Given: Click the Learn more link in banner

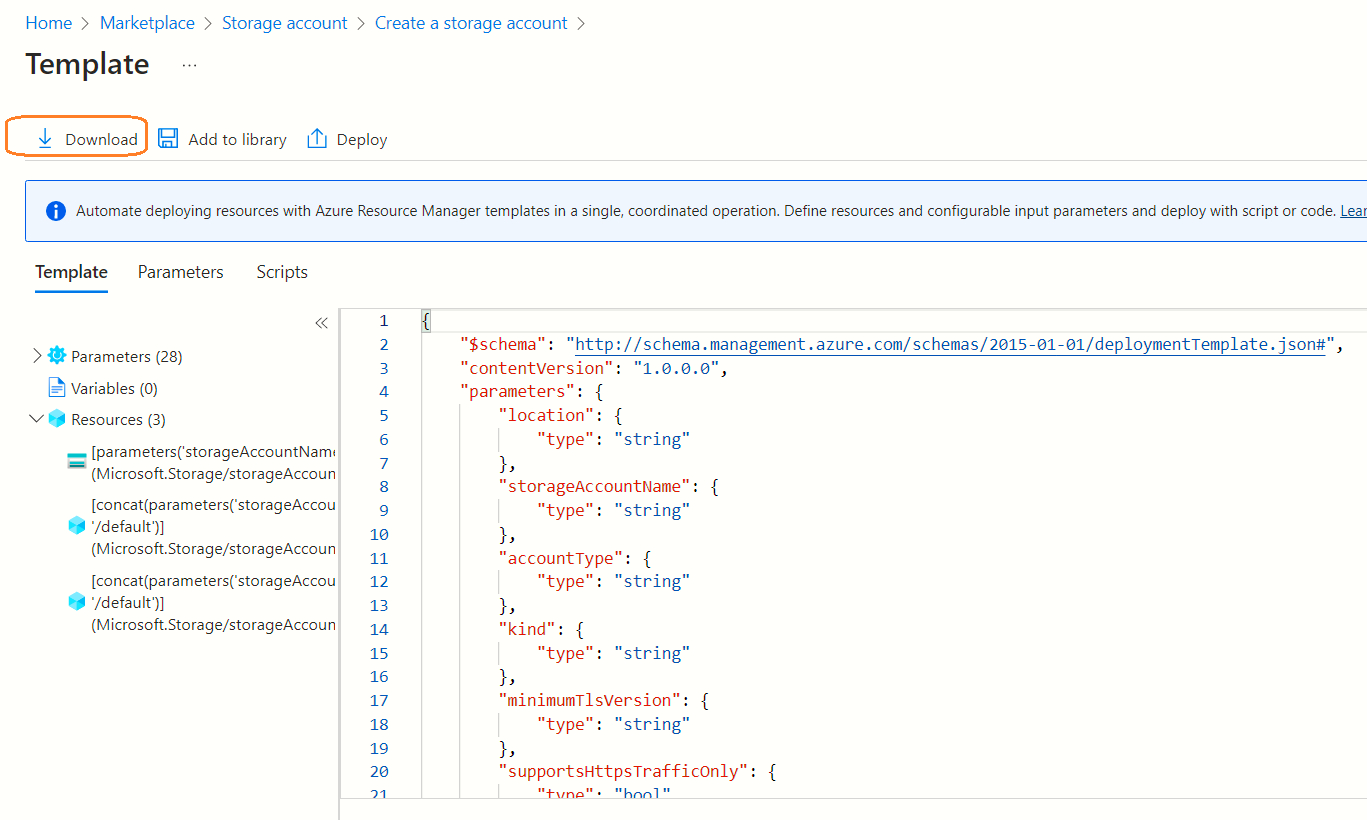Looking at the screenshot, I should tap(1353, 211).
